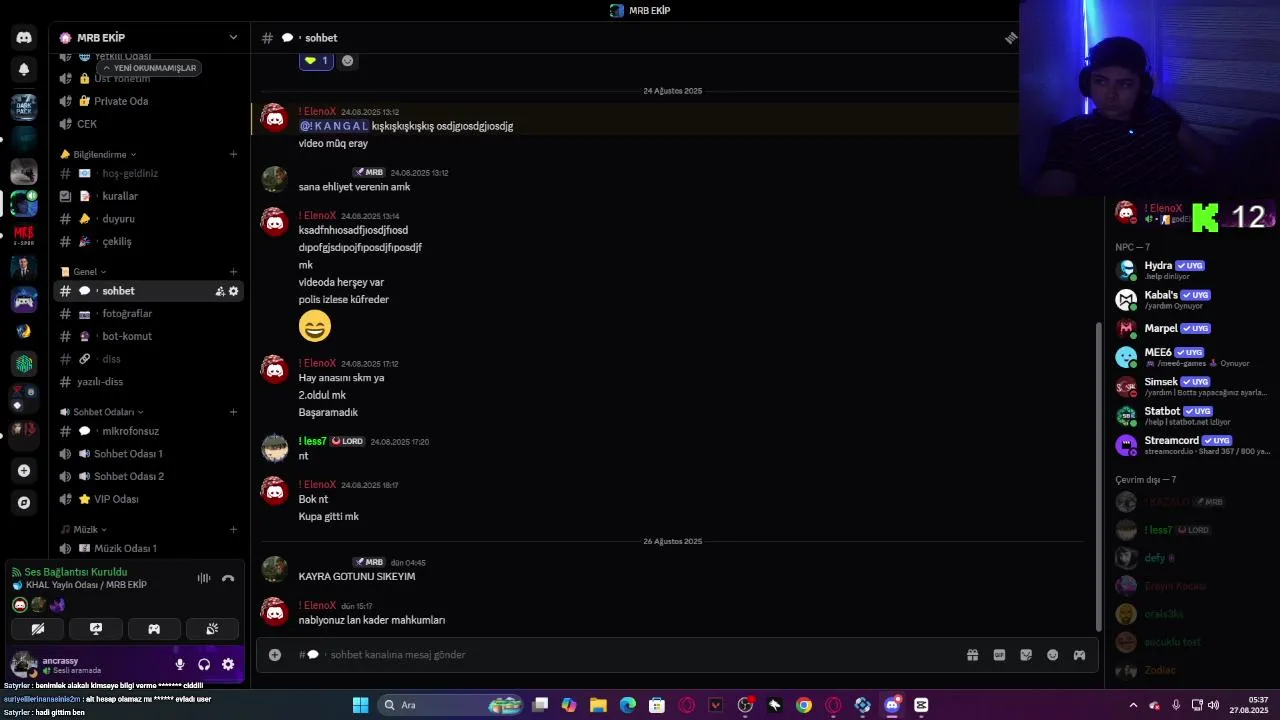Join Private Oda voice channel
This screenshot has height=720, width=1280.
pyautogui.click(x=147, y=101)
